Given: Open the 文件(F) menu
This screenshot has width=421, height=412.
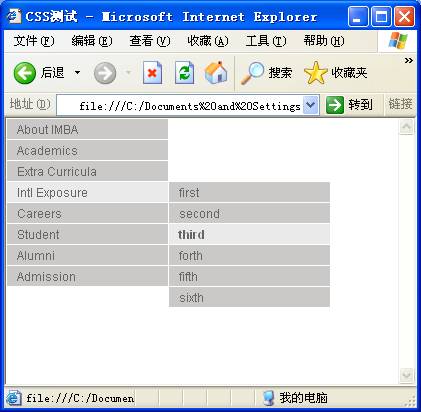Looking at the screenshot, I should click(34, 41).
